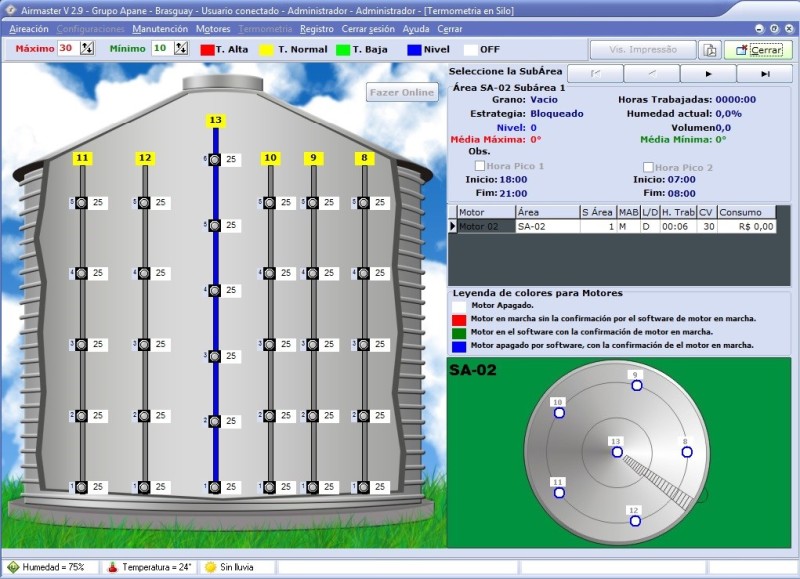Open the Registro menu

click(316, 29)
